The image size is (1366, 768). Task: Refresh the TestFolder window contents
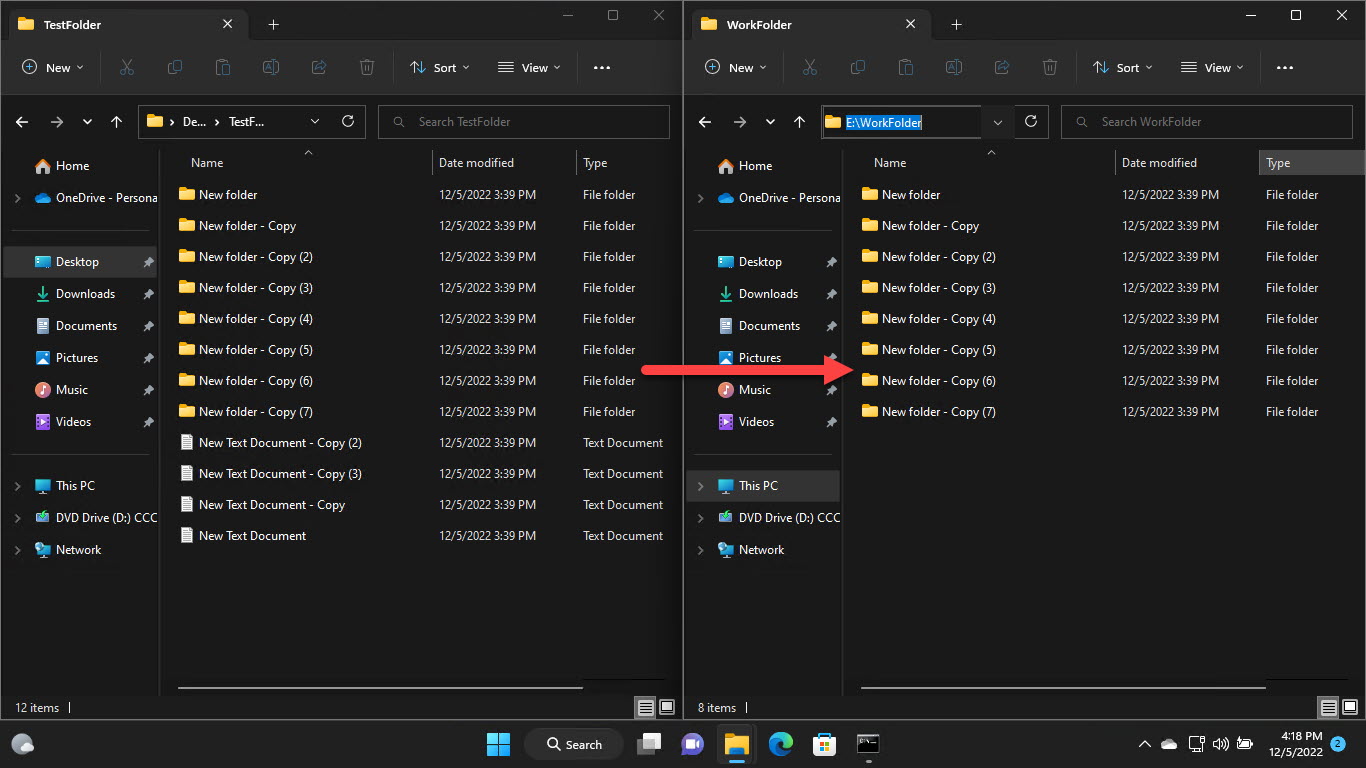click(347, 121)
